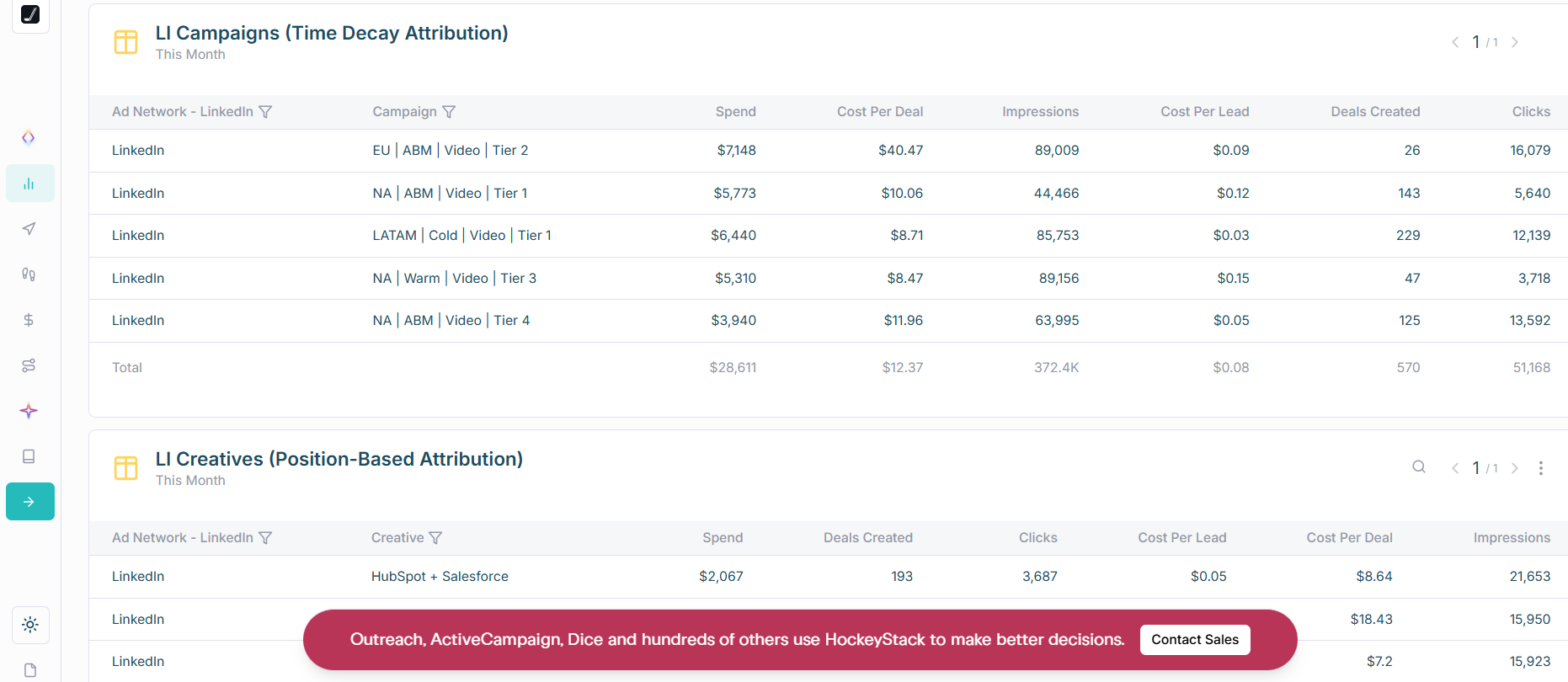Go to previous page in LI Creatives
This screenshot has height=682, width=1568.
click(1454, 468)
